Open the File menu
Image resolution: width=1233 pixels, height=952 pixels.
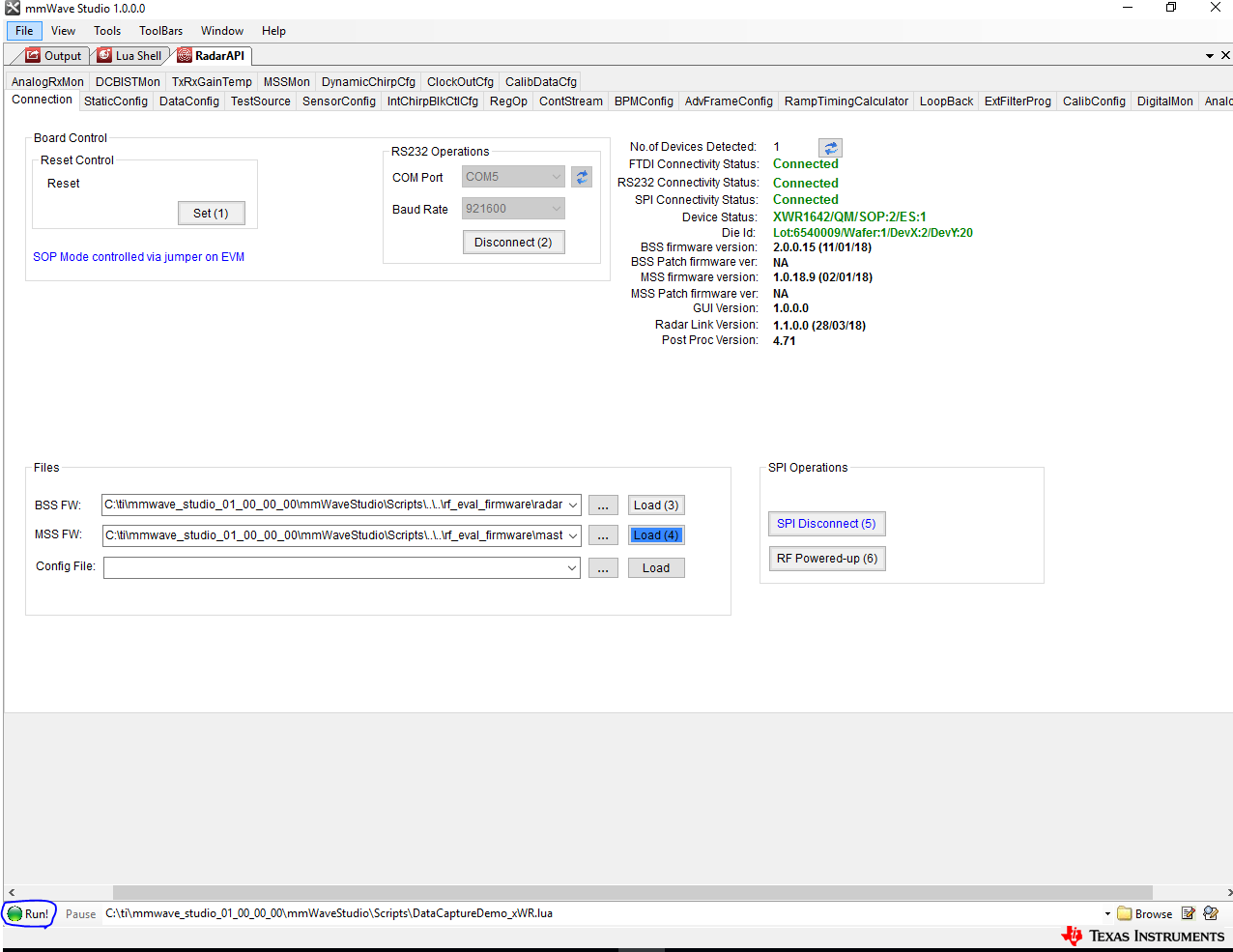(x=24, y=31)
